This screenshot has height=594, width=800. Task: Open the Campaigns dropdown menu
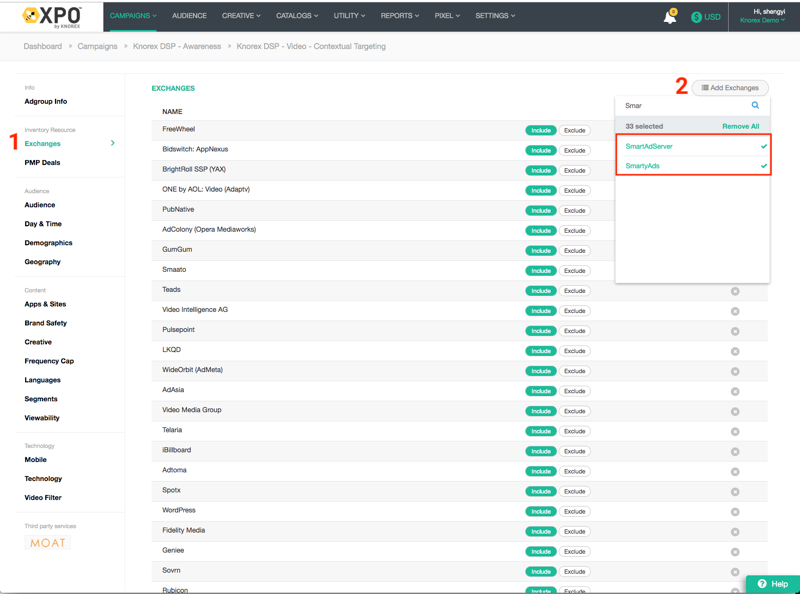(x=133, y=16)
